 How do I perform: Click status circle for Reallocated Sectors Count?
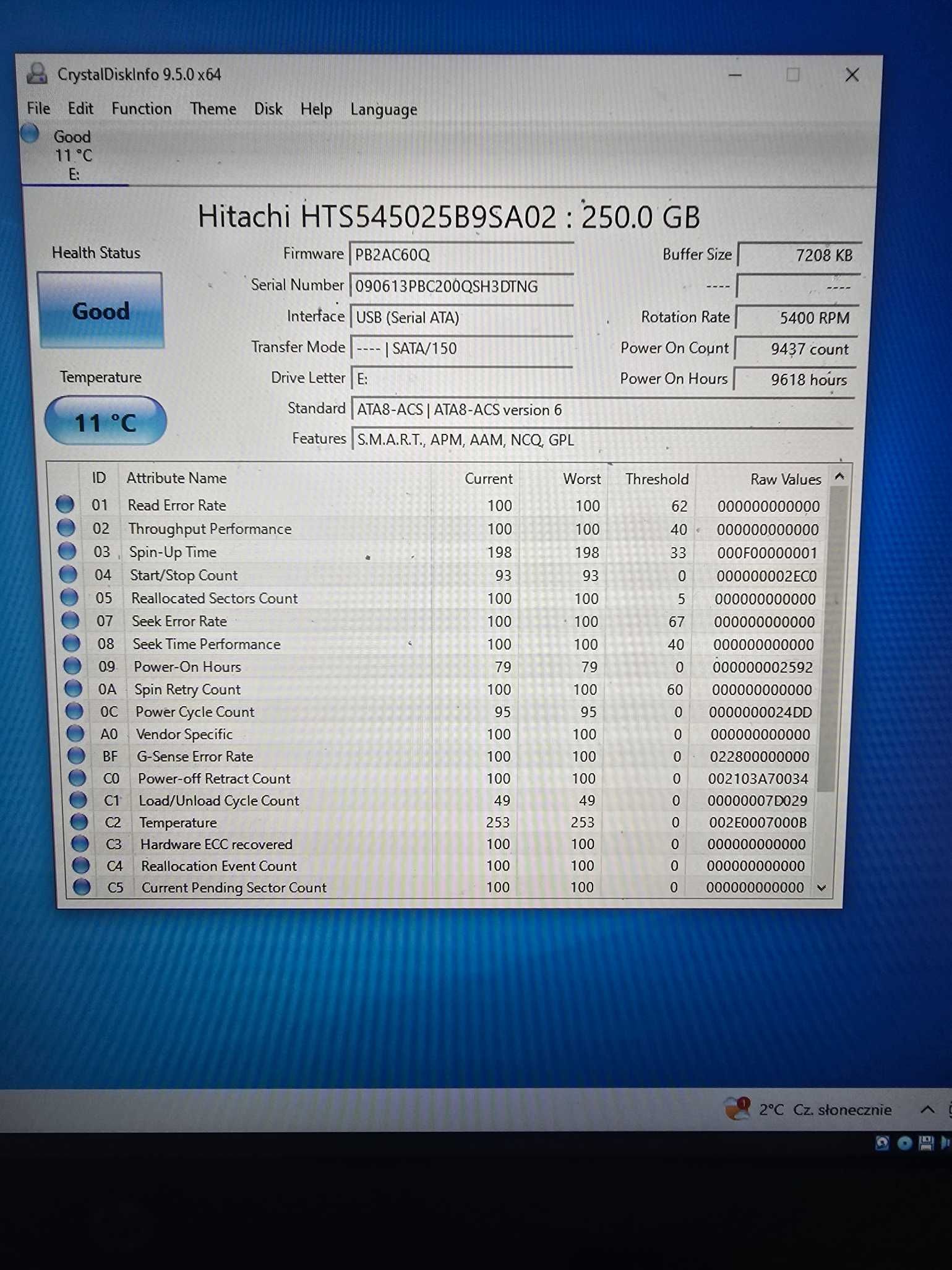(x=69, y=597)
